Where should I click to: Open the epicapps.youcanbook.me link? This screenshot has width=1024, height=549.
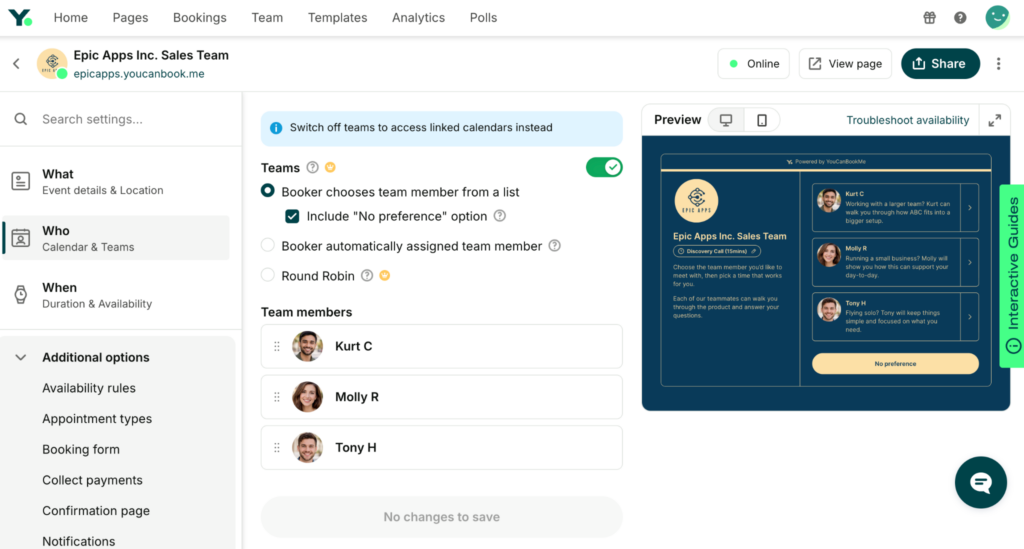[139, 74]
